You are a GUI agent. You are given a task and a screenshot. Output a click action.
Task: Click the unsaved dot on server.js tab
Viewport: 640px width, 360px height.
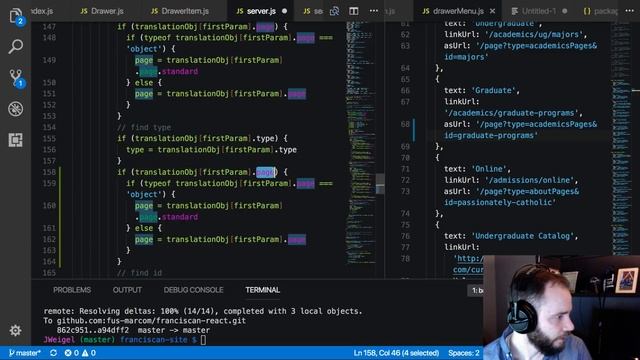coord(284,11)
